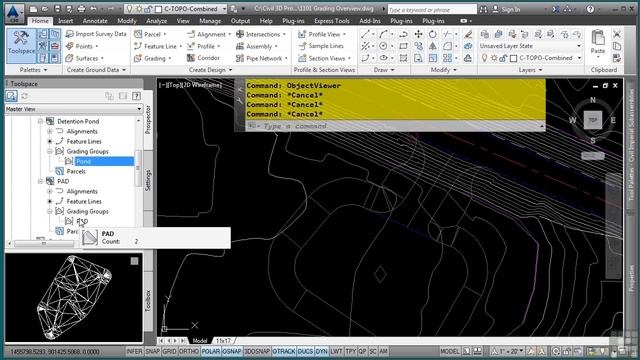This screenshot has height=360, width=640.
Task: Click the Pipe Network icon
Action: tap(240, 58)
